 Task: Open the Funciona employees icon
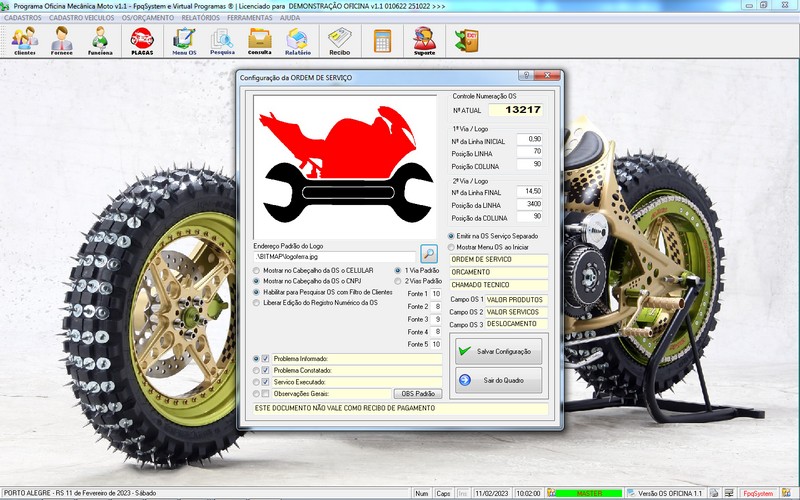click(x=100, y=41)
